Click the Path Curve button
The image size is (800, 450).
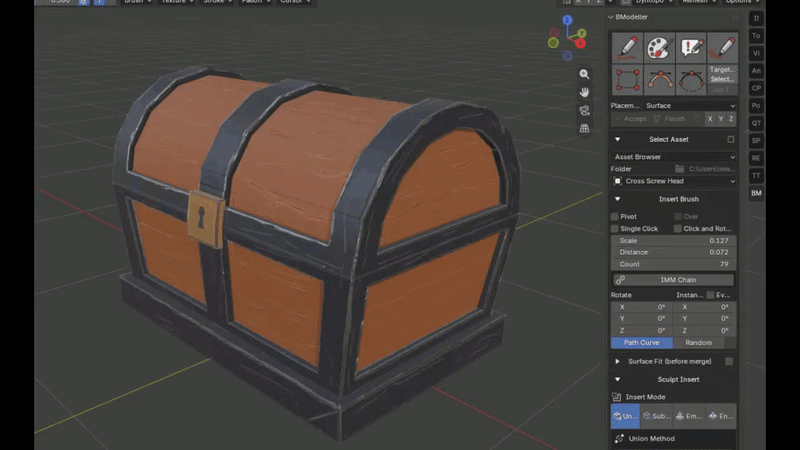(x=642, y=343)
